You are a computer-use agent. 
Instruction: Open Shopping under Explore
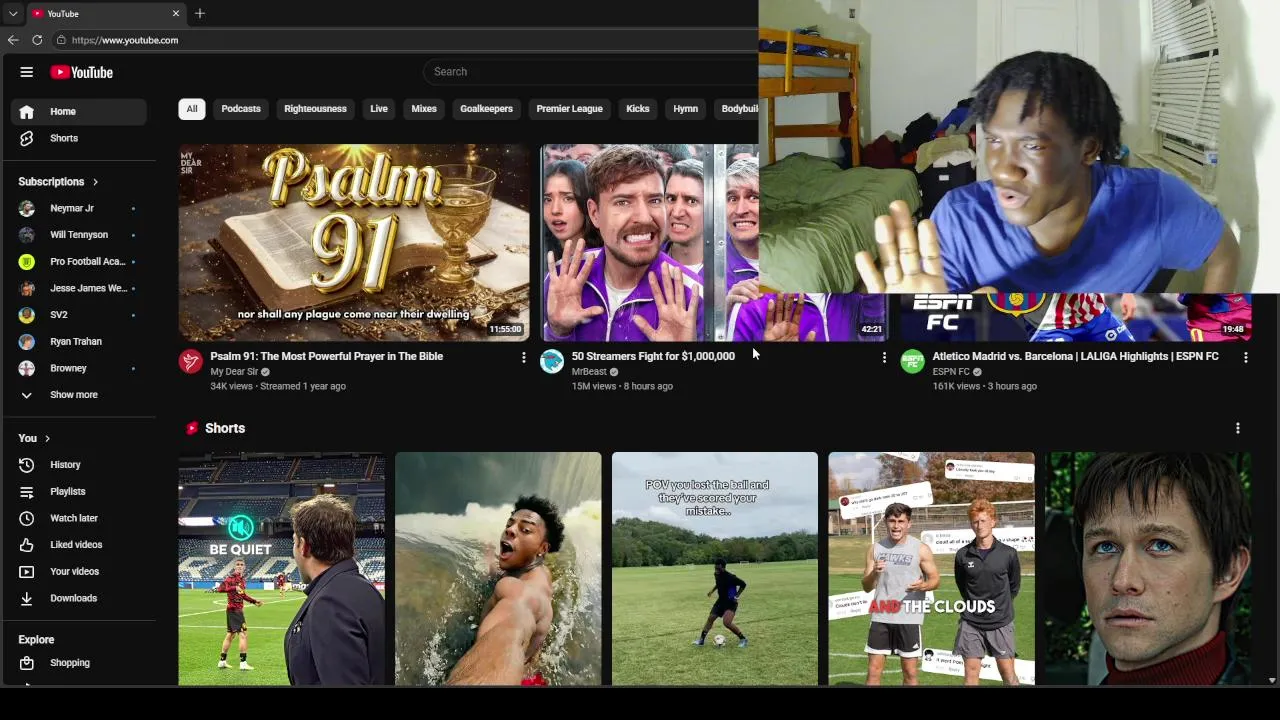78,663
